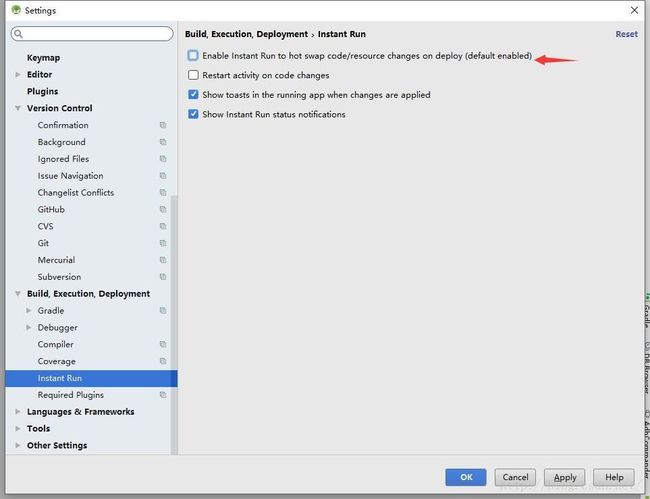This screenshot has height=499, width=650.
Task: Click the Android Studio logo in title bar
Action: [x=16, y=10]
